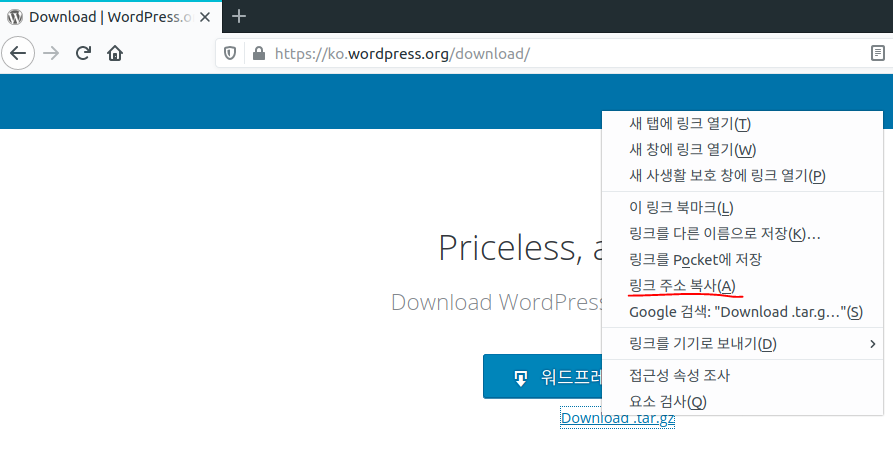Click the padlock site security icon
The height and width of the screenshot is (450, 893).
(x=259, y=54)
